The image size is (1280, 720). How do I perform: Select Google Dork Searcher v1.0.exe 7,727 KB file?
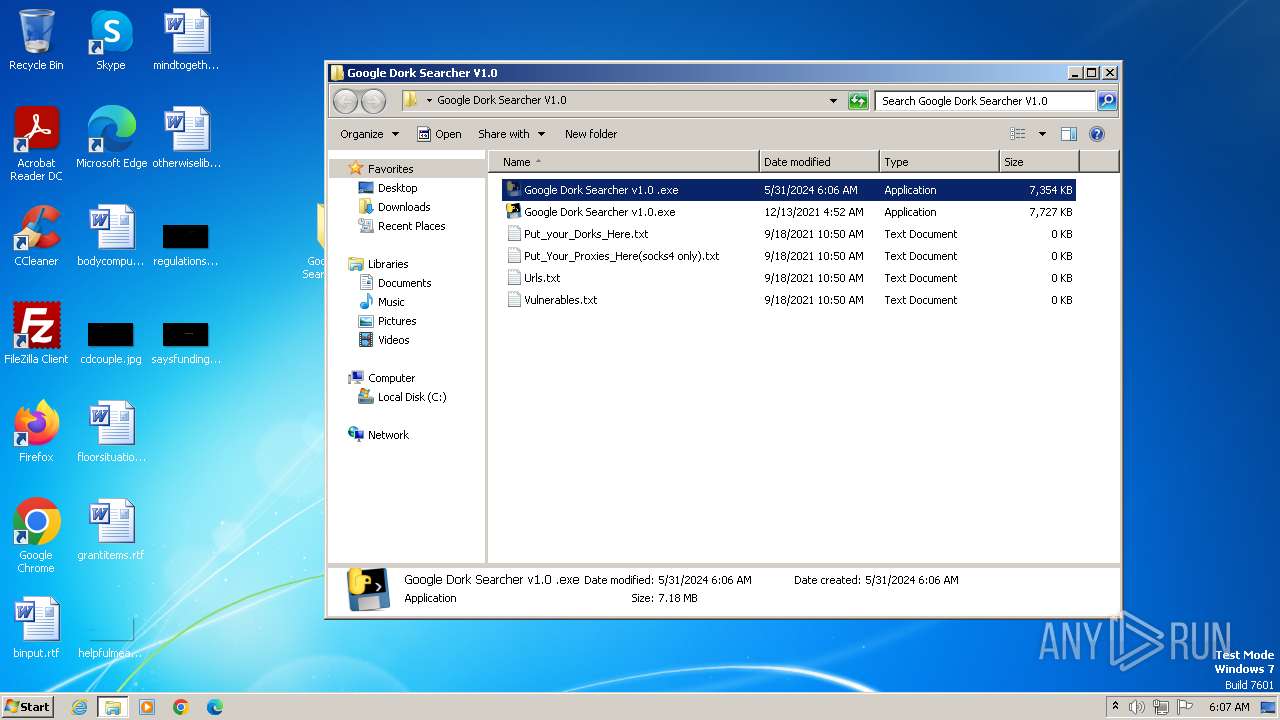click(x=789, y=212)
